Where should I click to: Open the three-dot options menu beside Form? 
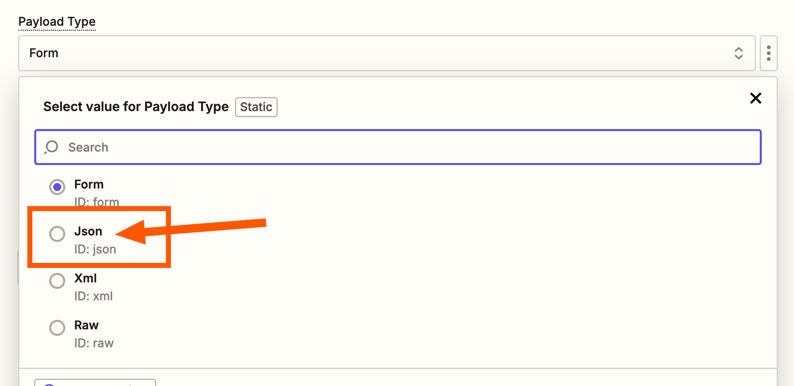(768, 53)
